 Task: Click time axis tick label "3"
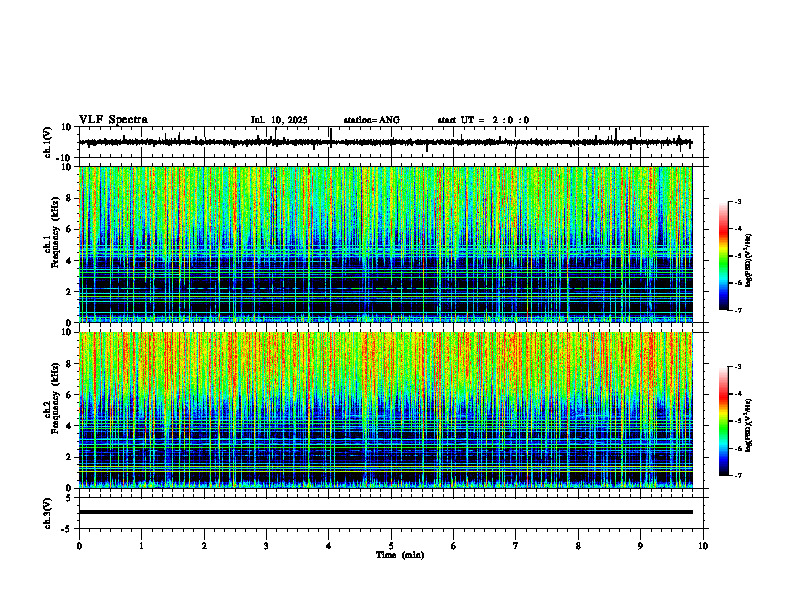coord(266,546)
